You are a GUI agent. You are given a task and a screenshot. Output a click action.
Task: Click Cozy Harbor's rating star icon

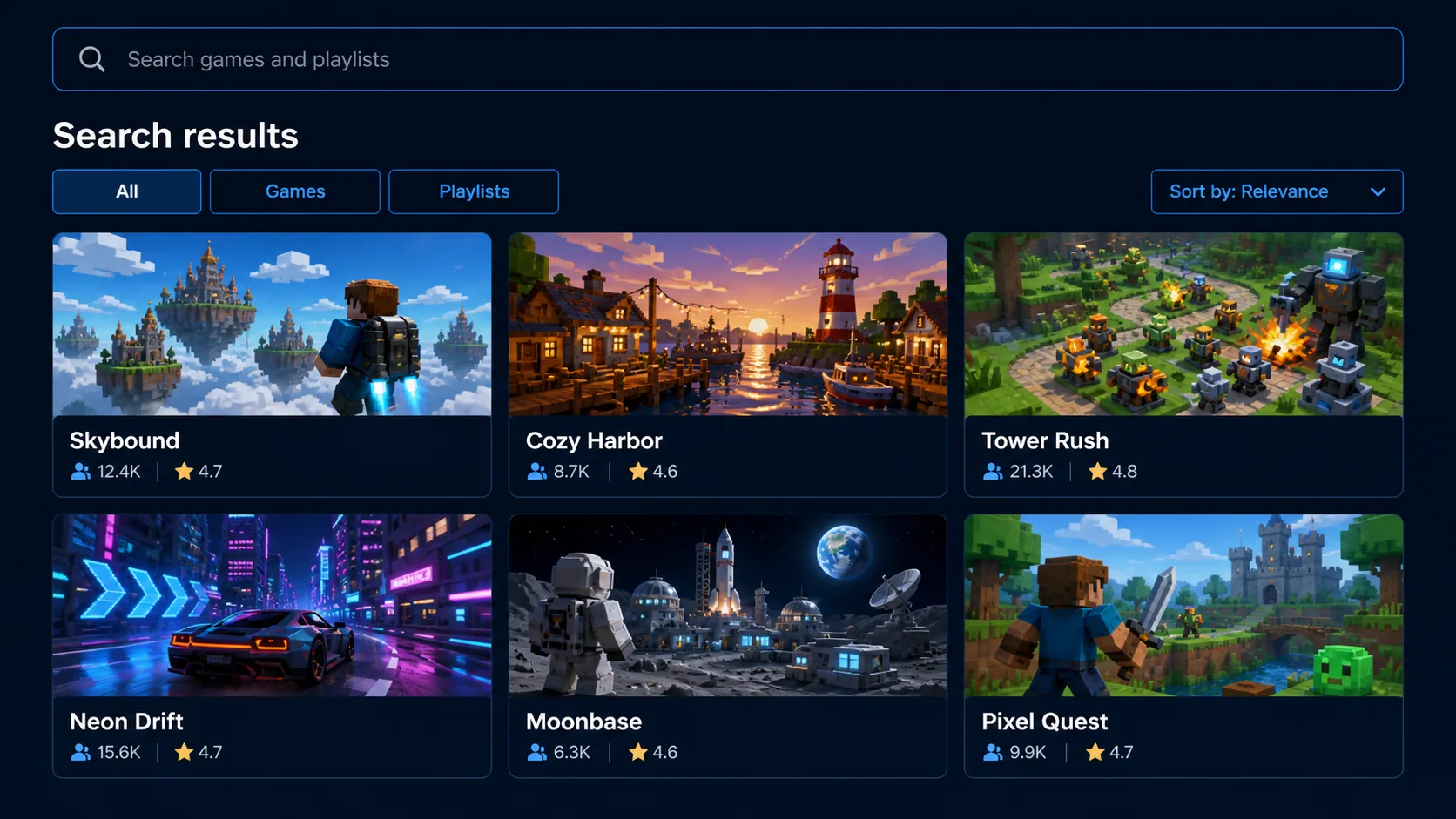tap(638, 471)
